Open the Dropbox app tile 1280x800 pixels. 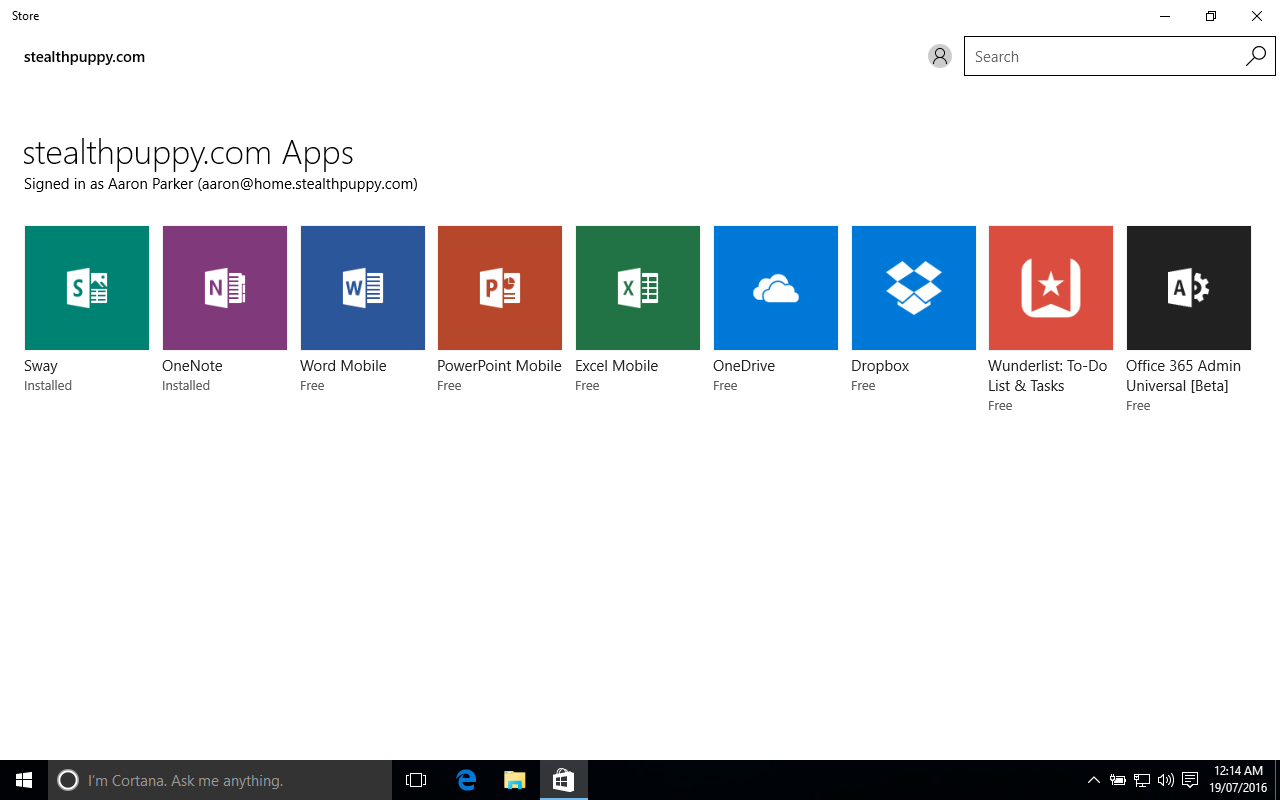[914, 288]
